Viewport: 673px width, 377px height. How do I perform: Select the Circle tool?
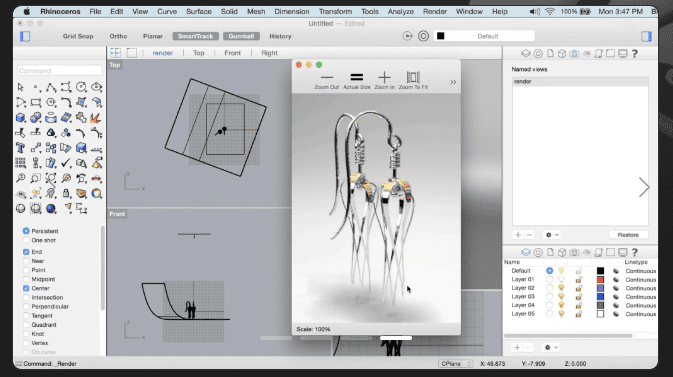81,87
